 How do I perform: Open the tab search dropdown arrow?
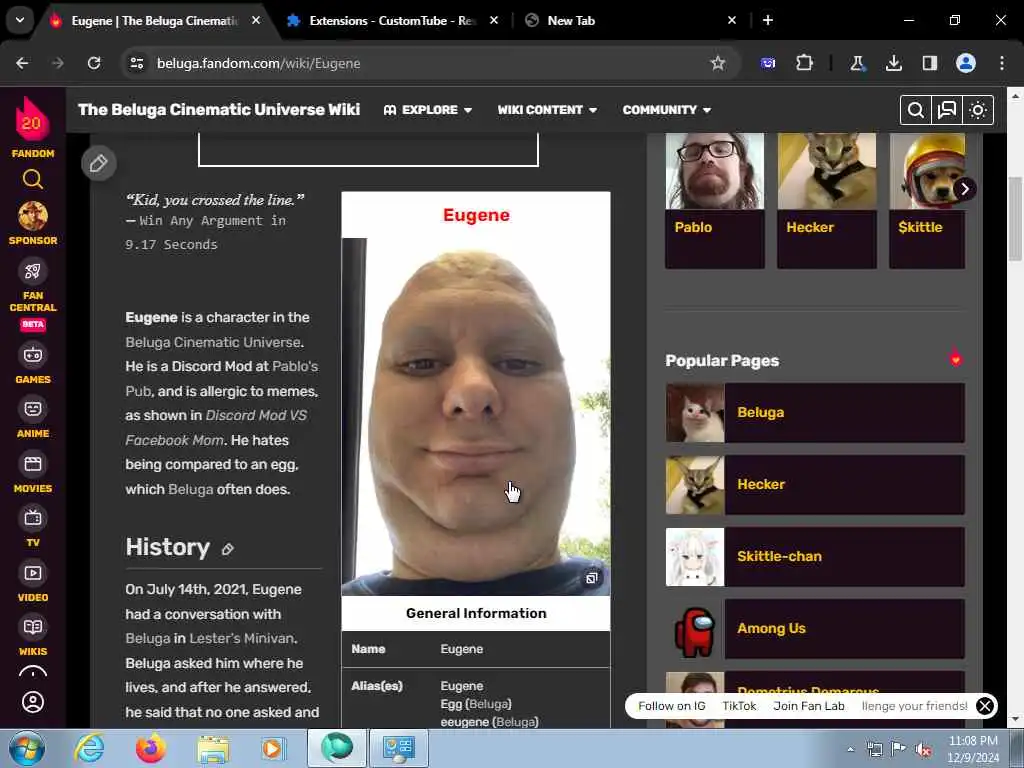[20, 20]
